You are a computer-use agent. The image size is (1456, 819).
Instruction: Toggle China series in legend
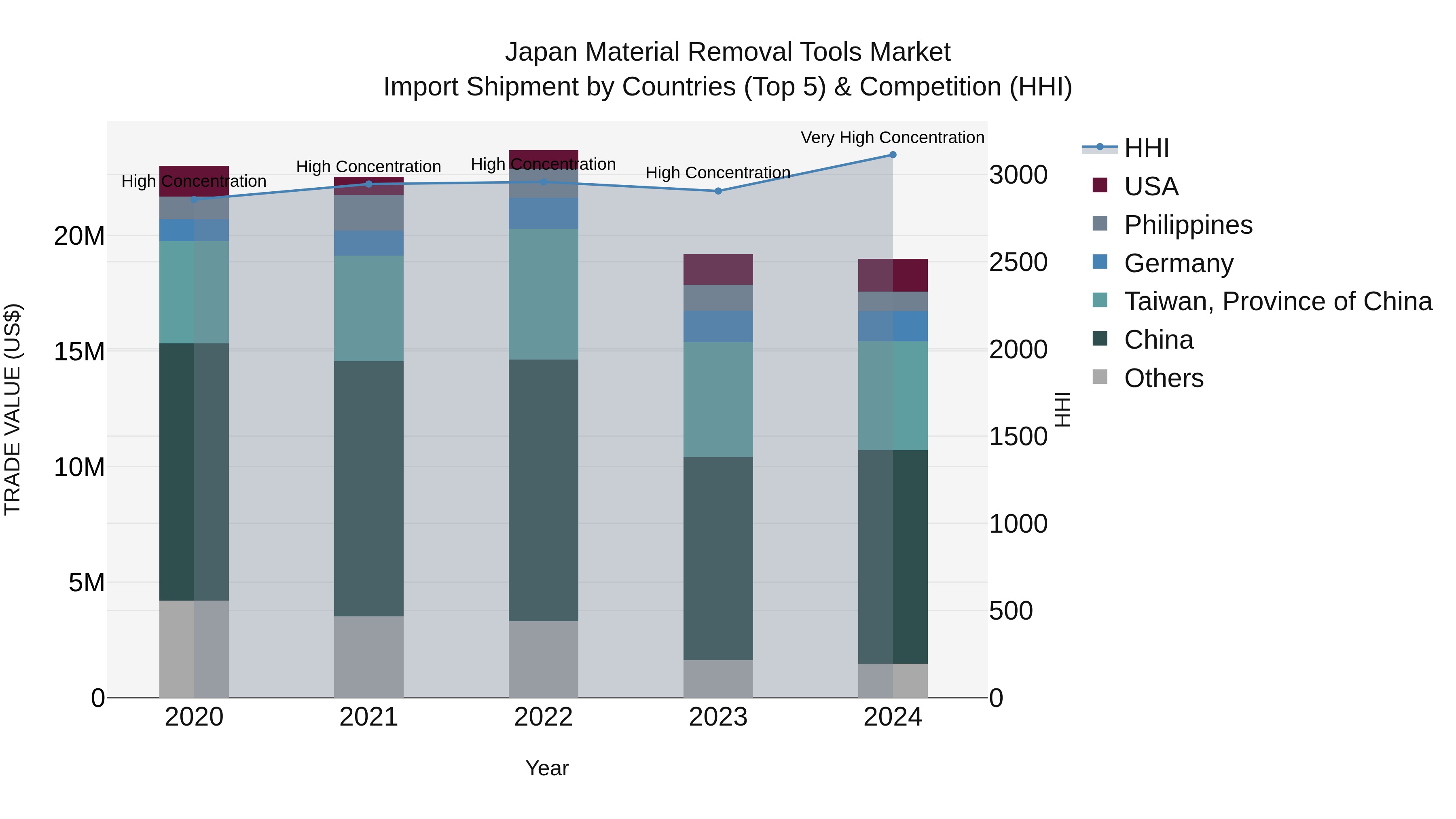point(1143,340)
